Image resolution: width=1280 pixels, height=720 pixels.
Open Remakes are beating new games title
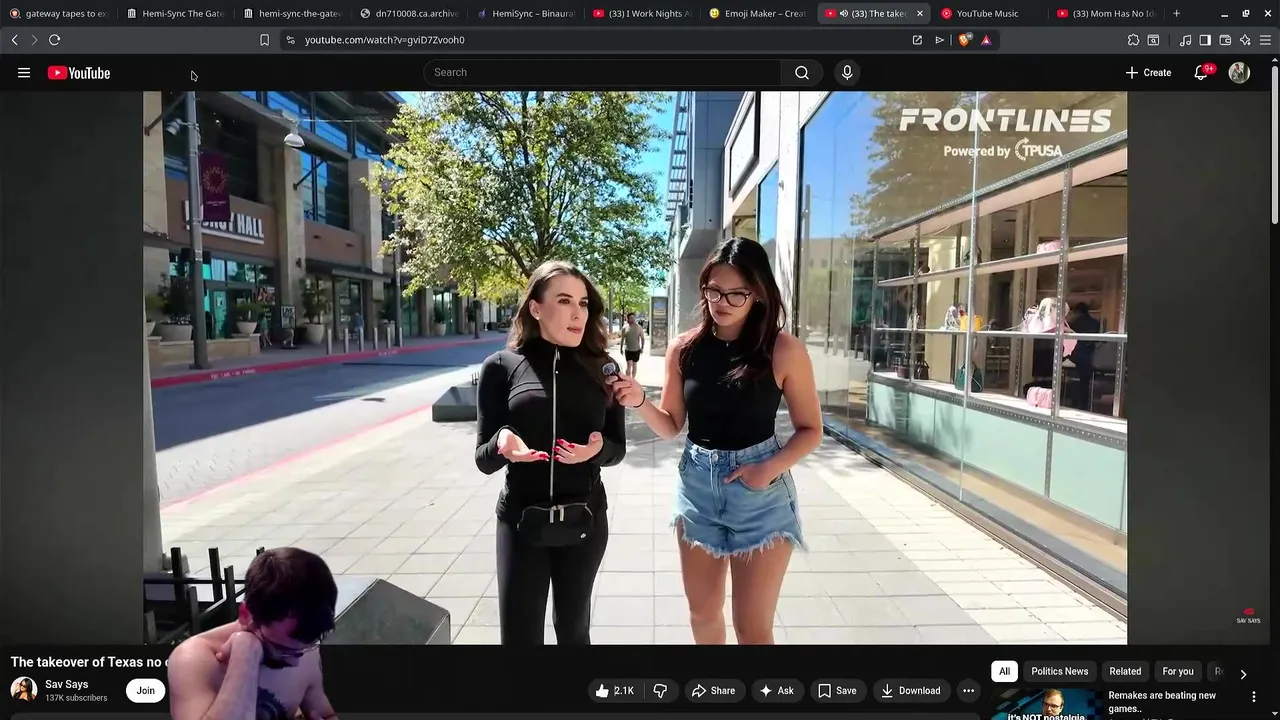pos(1162,702)
